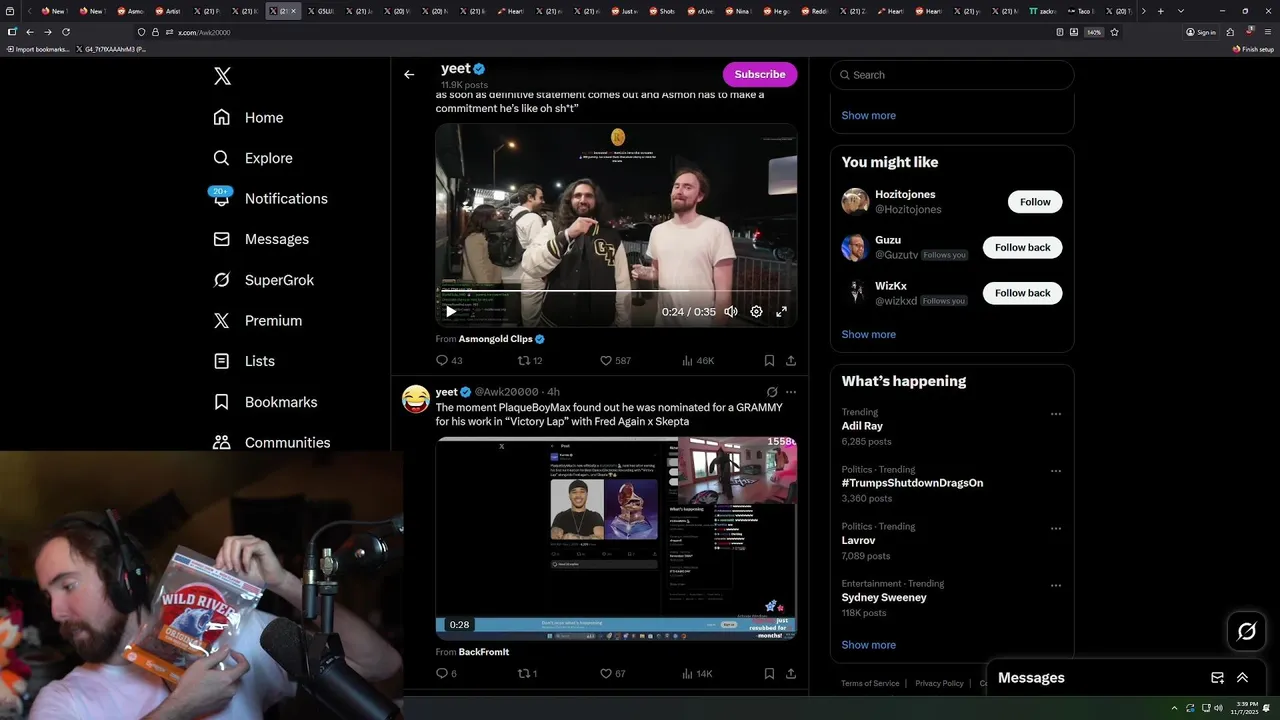Open more options for Adil Ray trend
The width and height of the screenshot is (1280, 720).
click(1056, 414)
